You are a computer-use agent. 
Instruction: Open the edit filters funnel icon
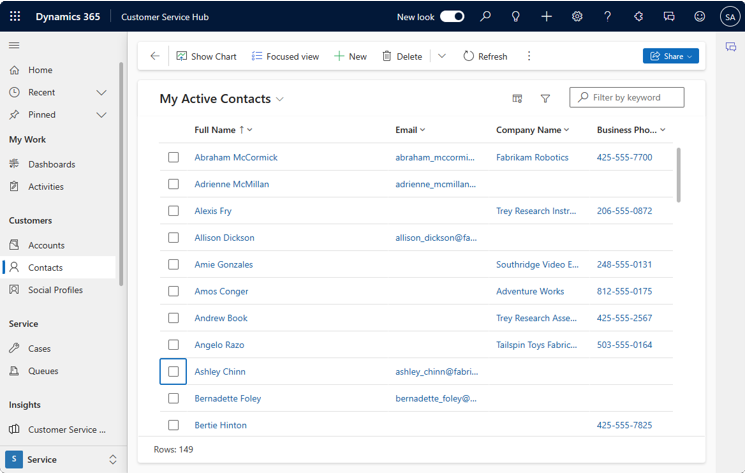(545, 98)
